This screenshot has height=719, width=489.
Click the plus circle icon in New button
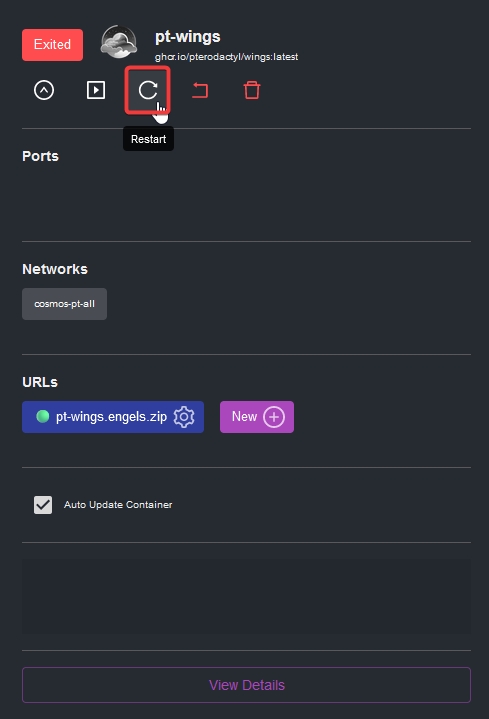click(x=274, y=417)
